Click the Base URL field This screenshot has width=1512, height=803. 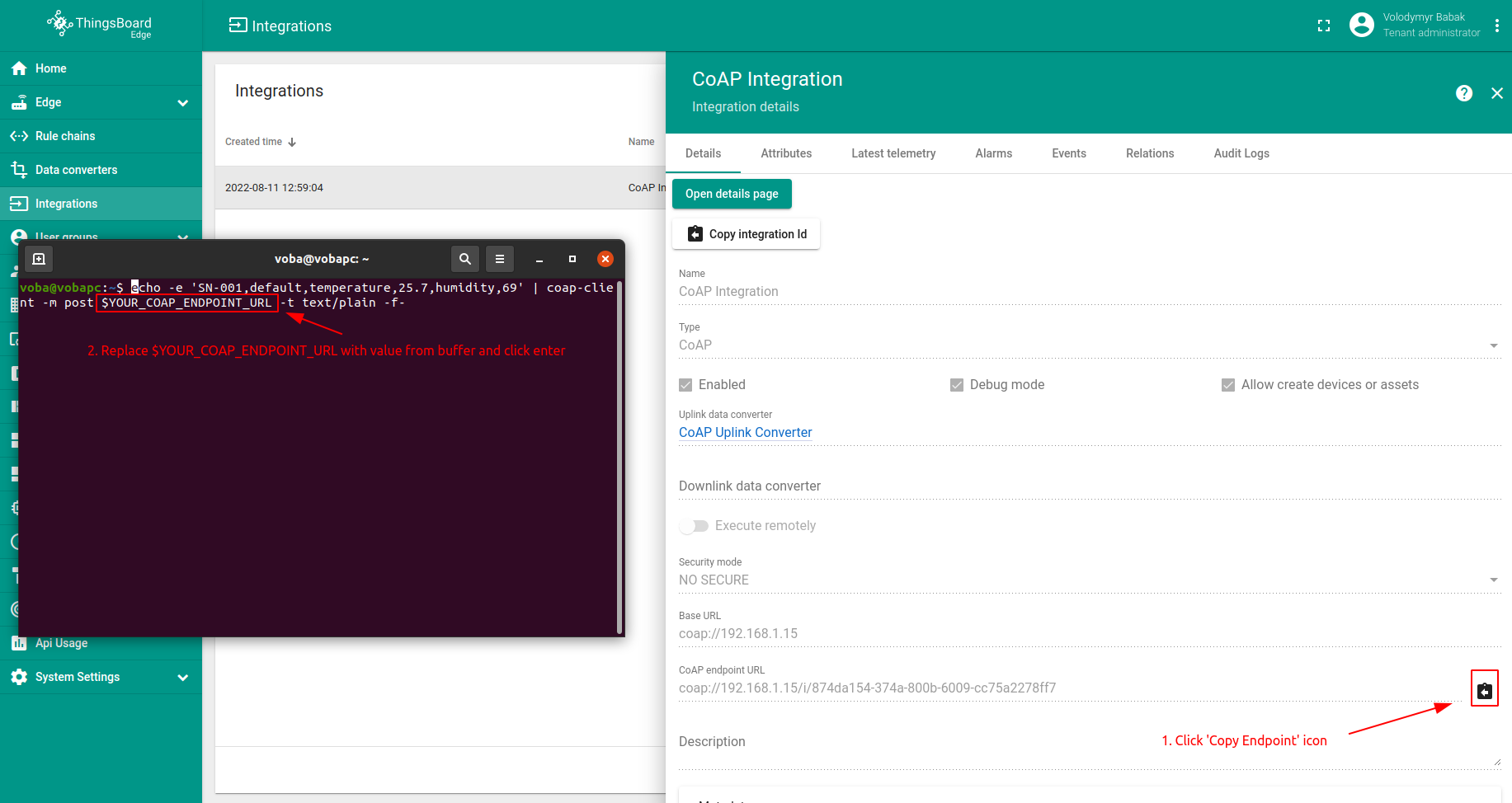(1090, 634)
